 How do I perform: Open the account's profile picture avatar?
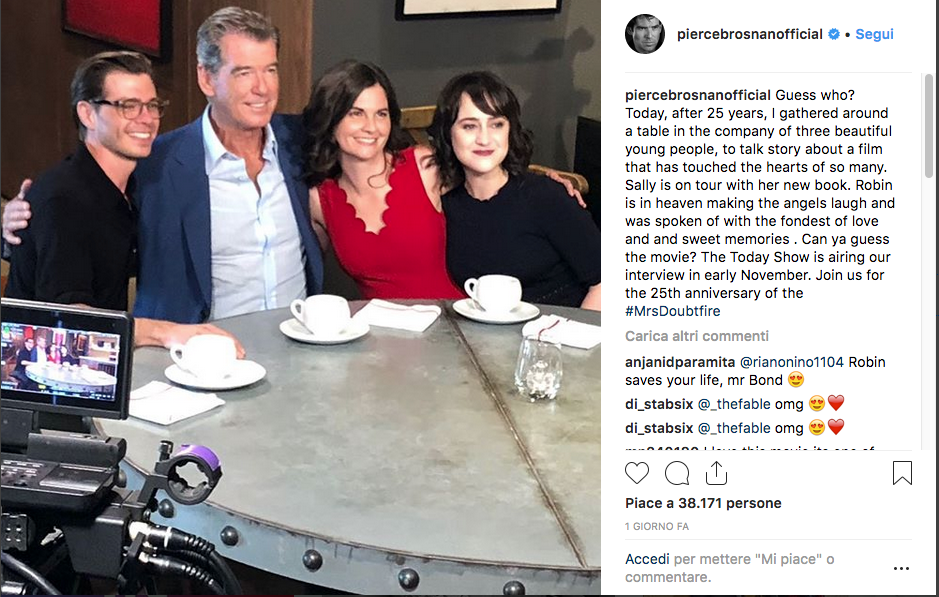point(645,34)
